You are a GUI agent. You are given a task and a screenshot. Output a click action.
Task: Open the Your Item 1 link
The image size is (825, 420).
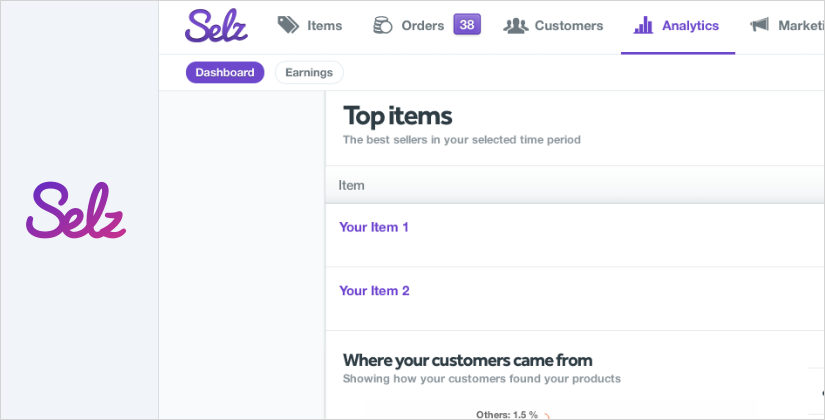coord(374,227)
